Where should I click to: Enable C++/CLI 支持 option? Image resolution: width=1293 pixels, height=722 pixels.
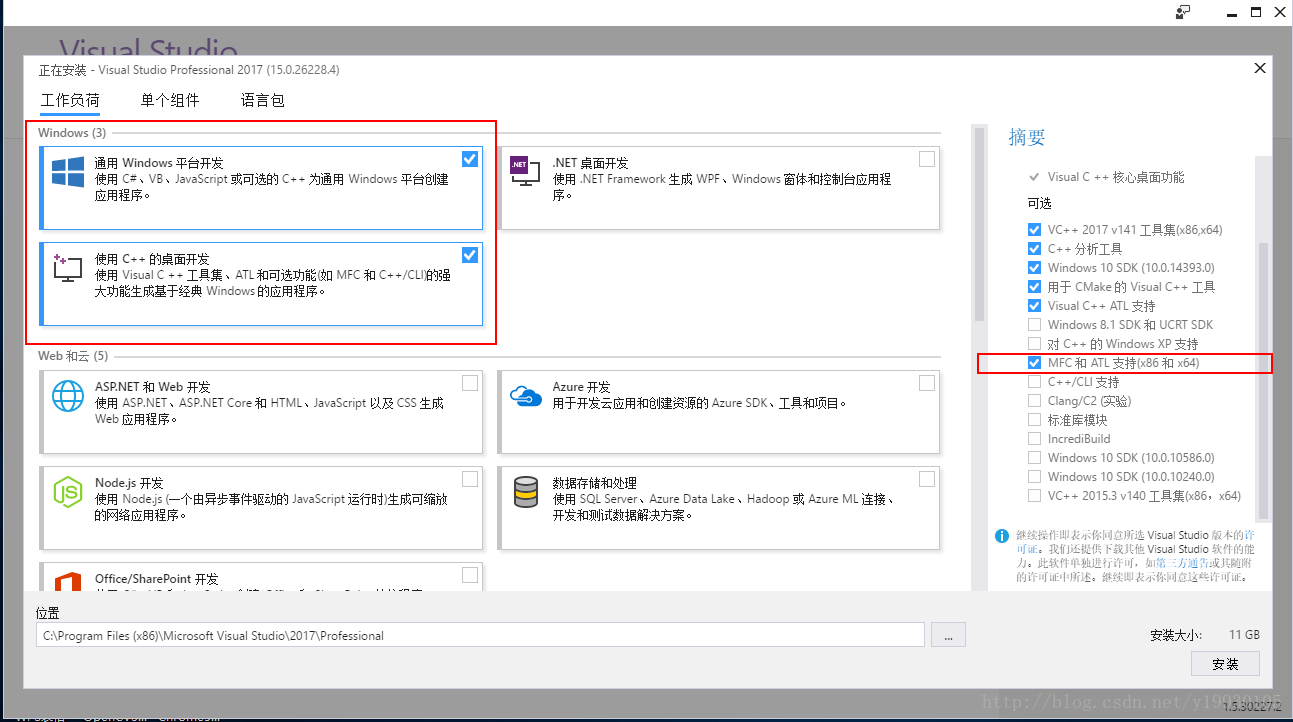pos(1035,382)
